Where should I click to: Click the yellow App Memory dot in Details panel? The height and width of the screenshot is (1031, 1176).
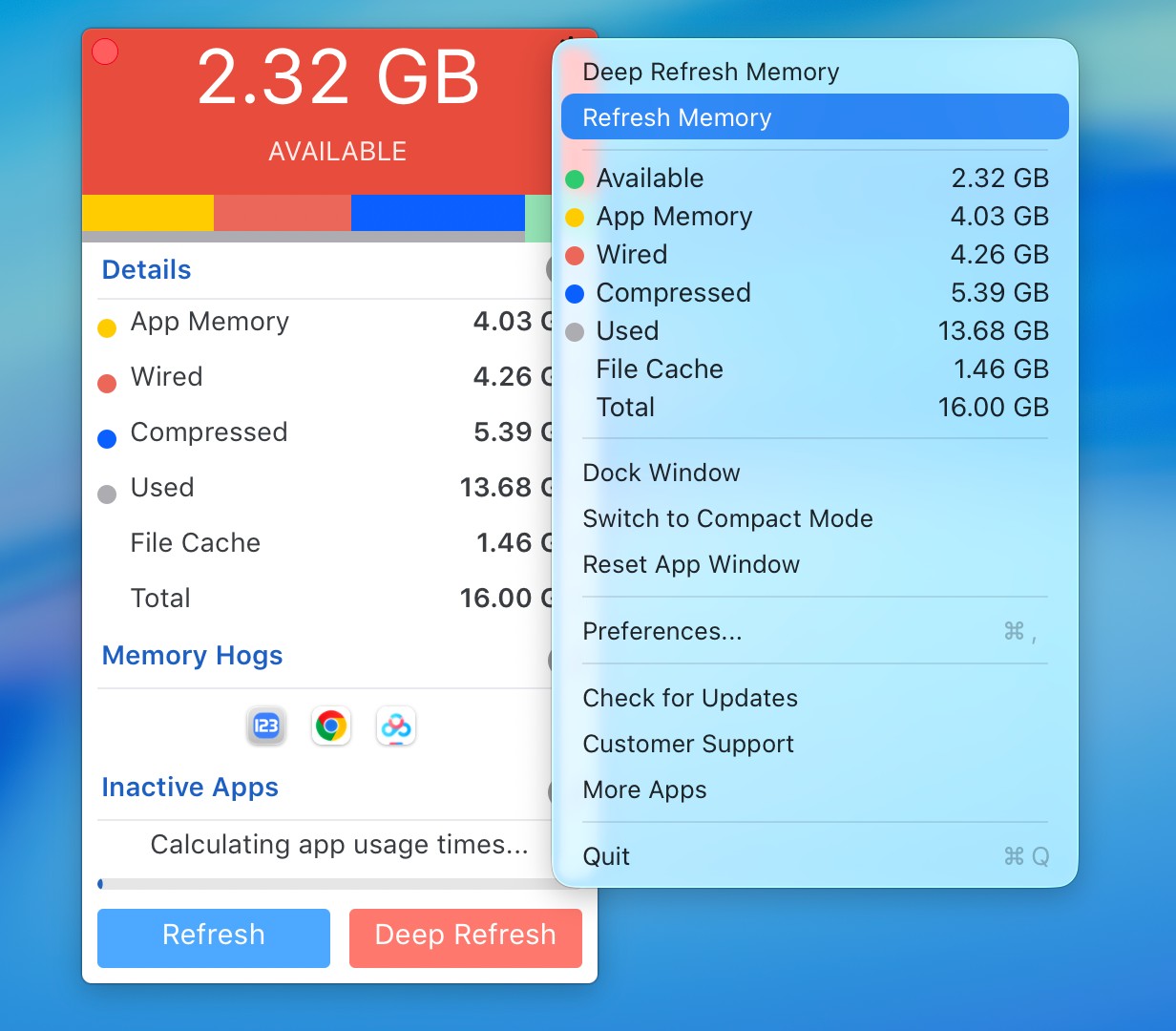click(107, 328)
